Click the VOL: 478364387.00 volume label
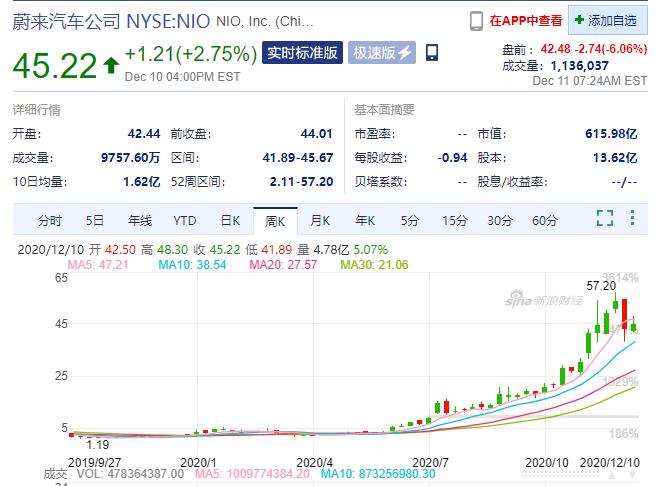The height and width of the screenshot is (486, 665). point(130,474)
